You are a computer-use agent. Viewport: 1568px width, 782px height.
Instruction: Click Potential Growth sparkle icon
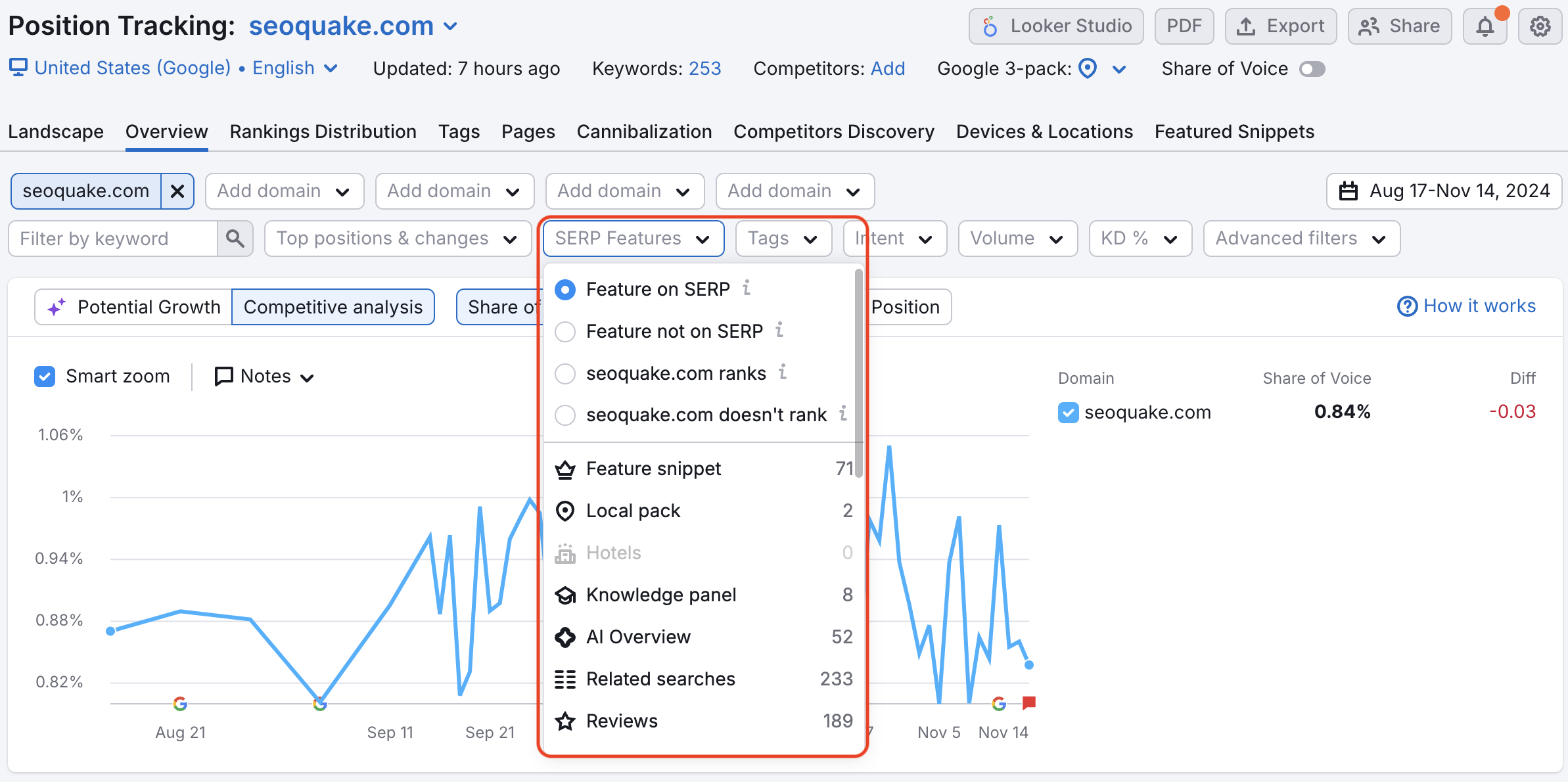(56, 307)
